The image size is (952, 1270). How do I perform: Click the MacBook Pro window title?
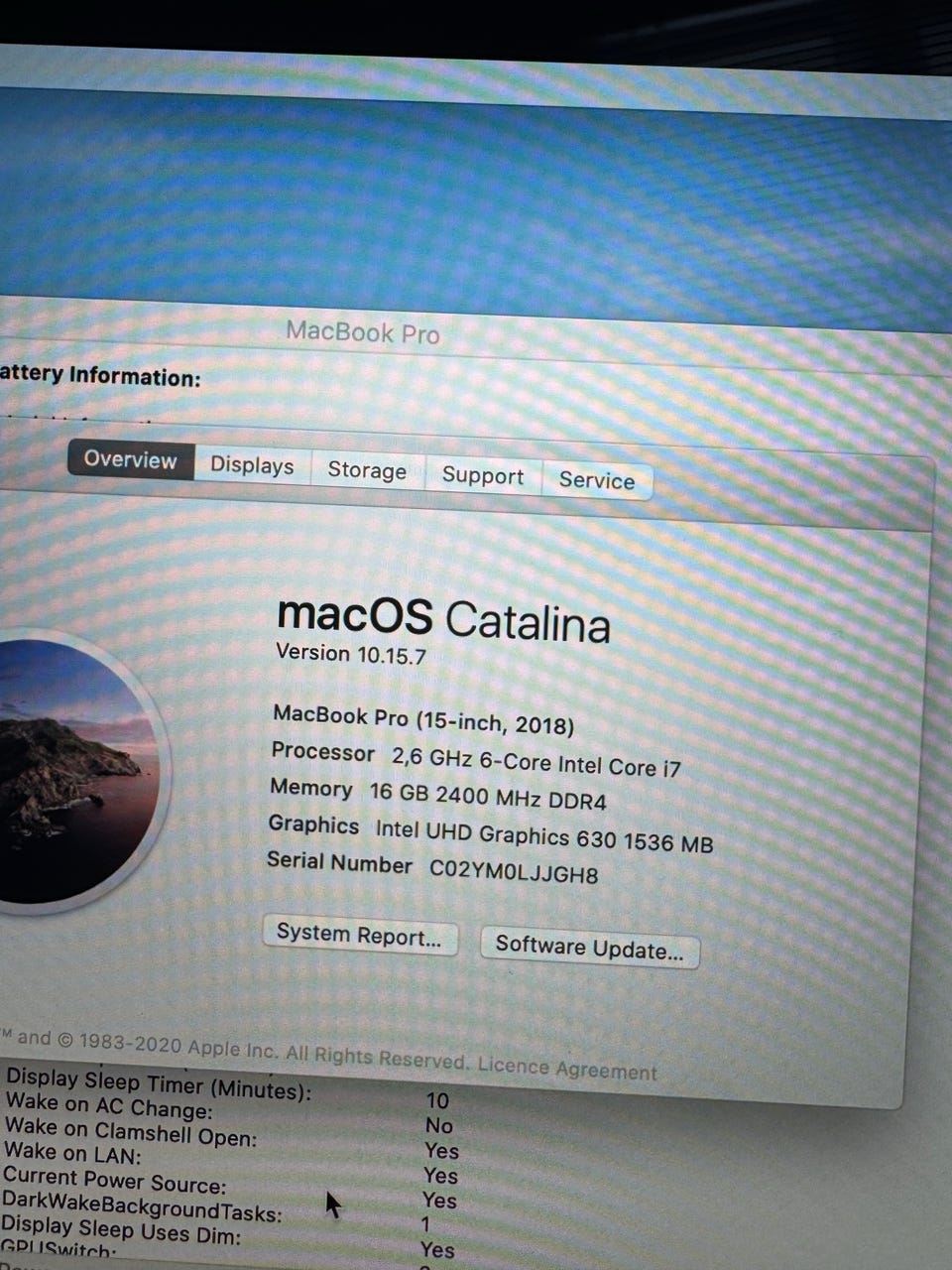tap(363, 332)
